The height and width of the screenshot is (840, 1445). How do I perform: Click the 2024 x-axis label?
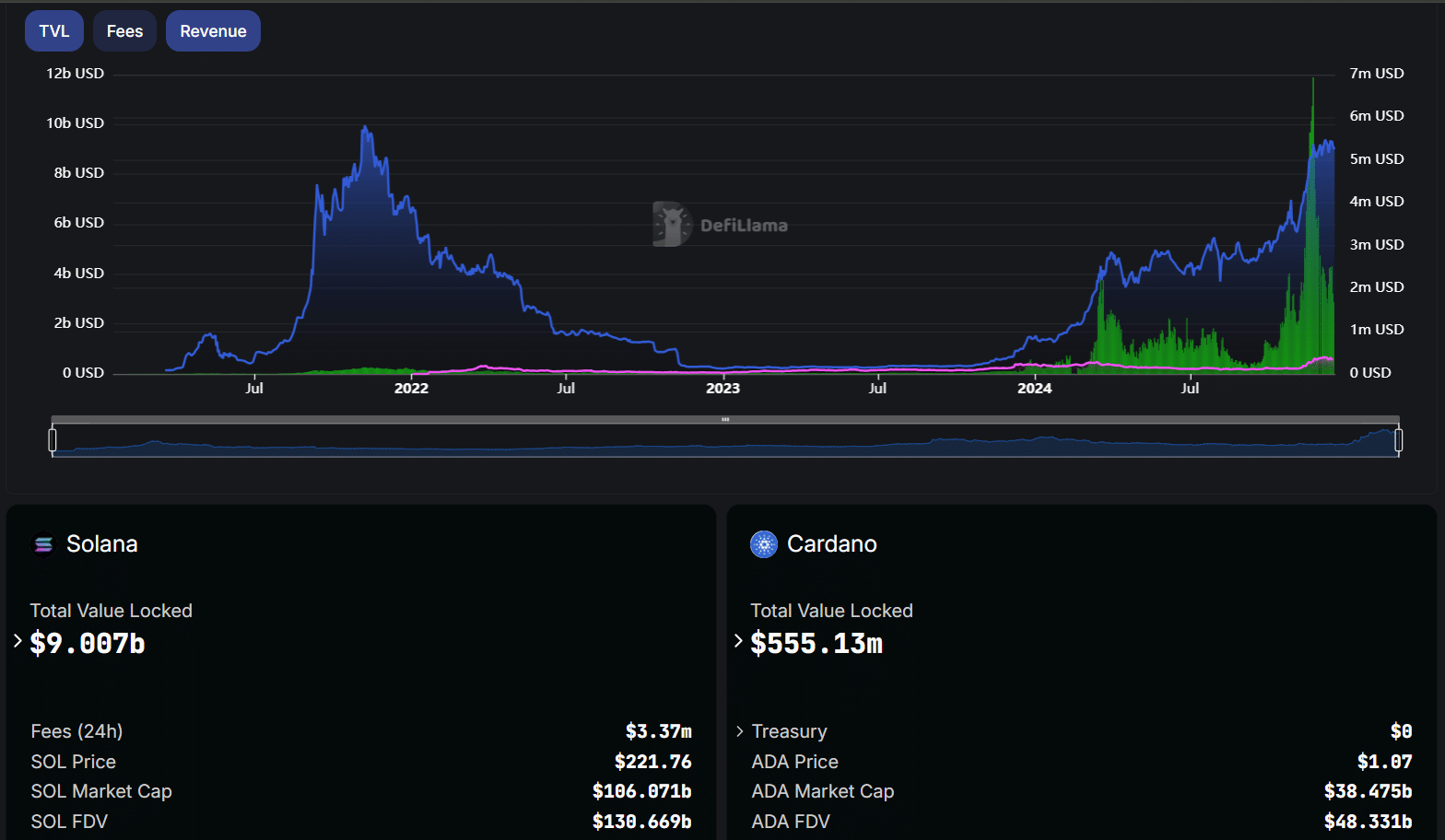point(1034,389)
